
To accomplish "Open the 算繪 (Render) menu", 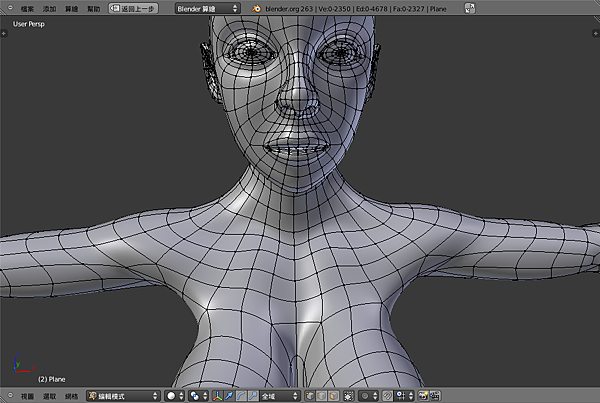I will click(71, 7).
